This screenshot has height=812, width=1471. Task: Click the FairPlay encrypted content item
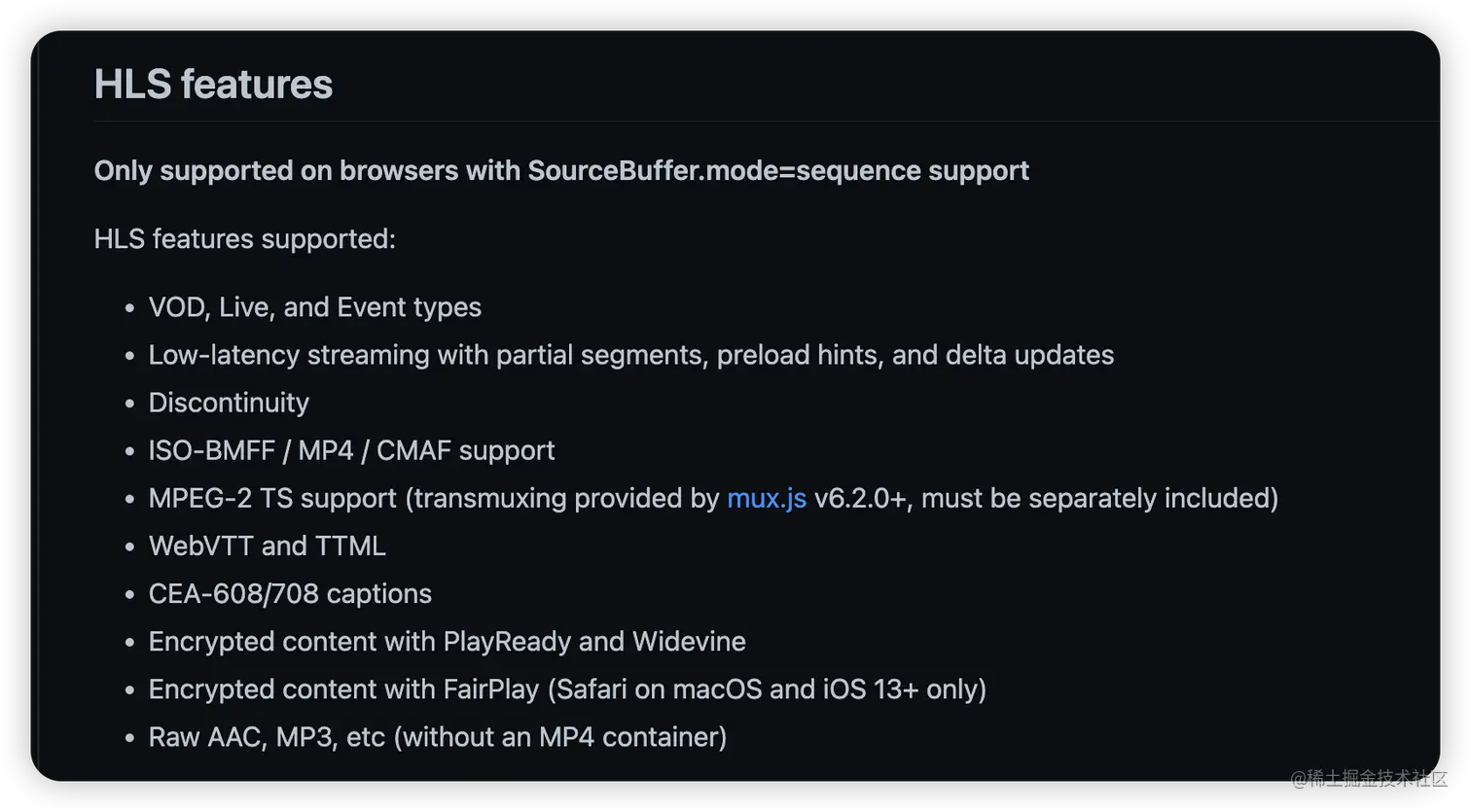point(567,688)
